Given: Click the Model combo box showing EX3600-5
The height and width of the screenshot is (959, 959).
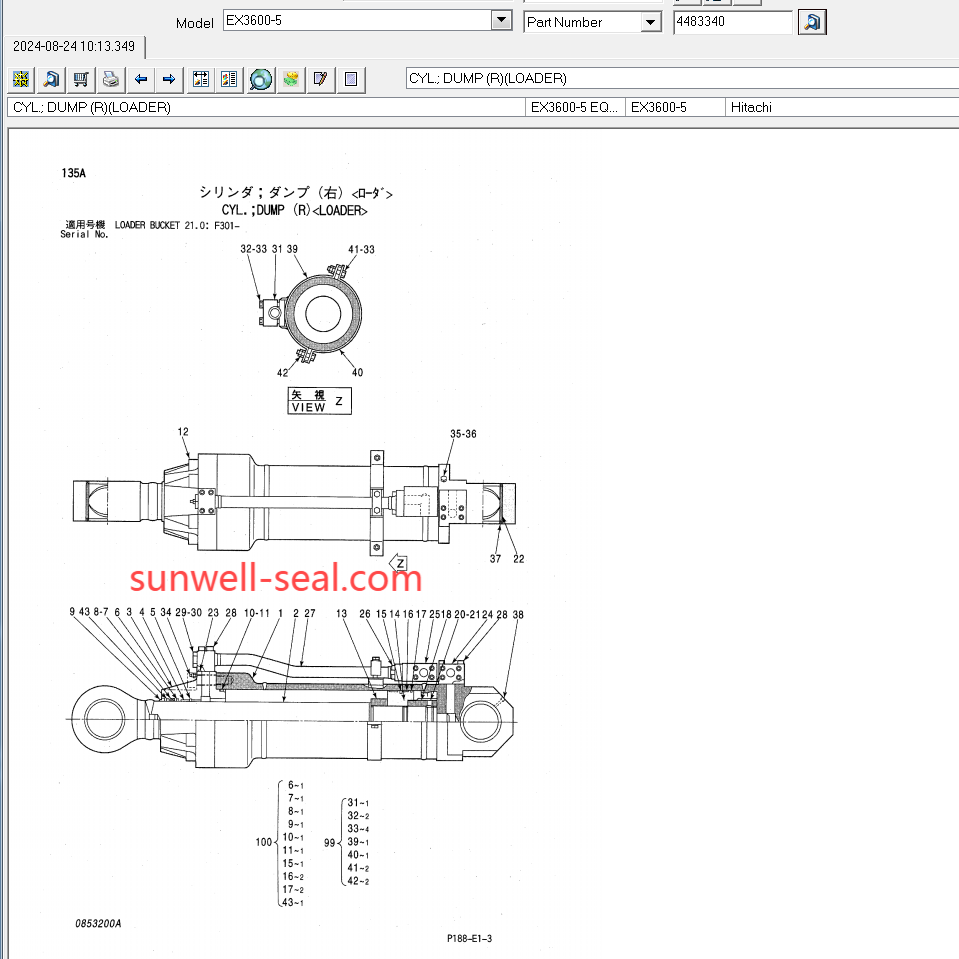Looking at the screenshot, I should click(x=357, y=21).
